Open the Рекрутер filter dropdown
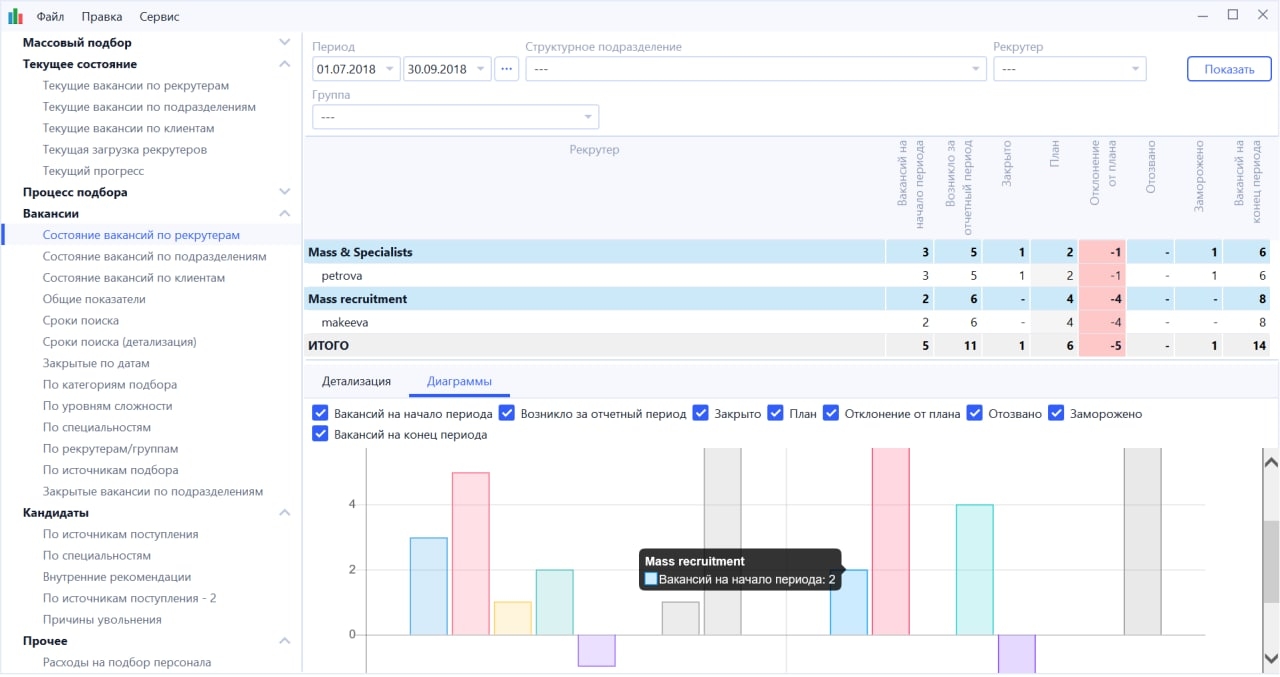Screen dimensions: 1280x677 pyautogui.click(x=1070, y=69)
